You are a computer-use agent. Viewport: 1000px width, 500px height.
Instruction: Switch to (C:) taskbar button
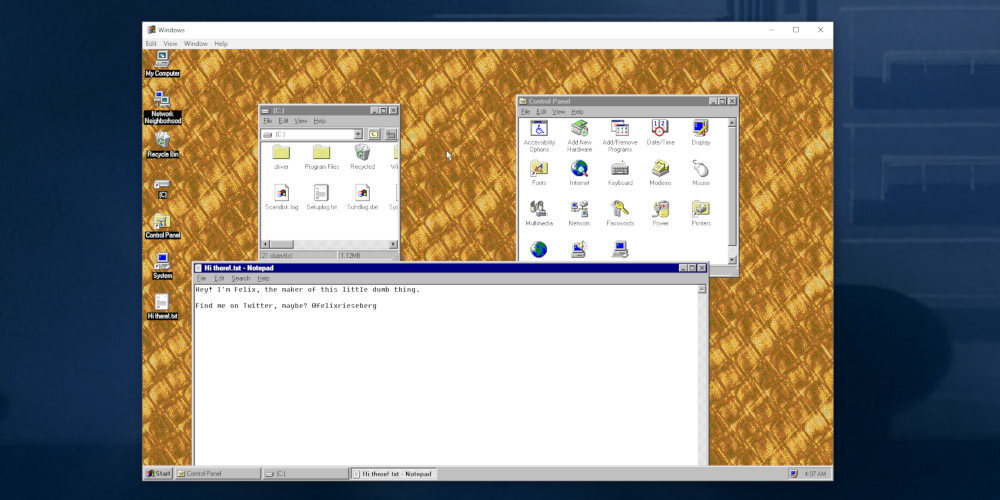(x=305, y=474)
